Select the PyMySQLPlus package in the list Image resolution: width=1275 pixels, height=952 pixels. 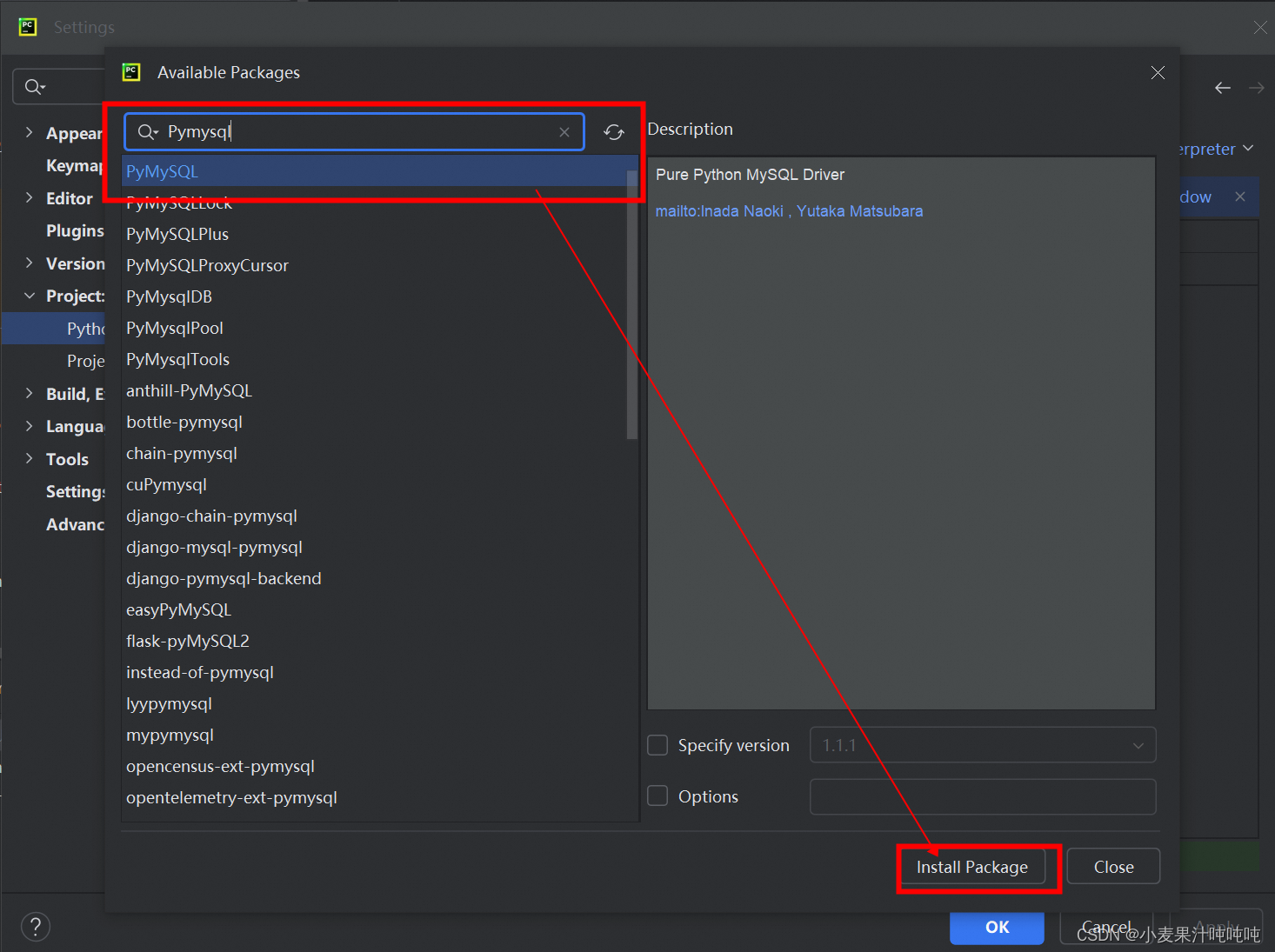[x=177, y=233]
